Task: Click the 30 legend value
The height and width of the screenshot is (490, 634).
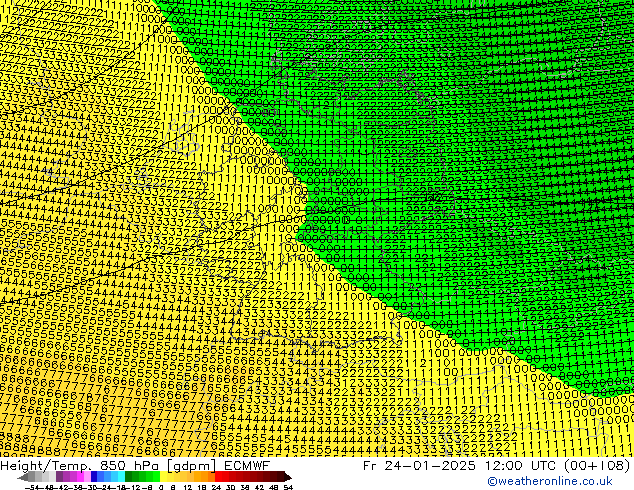Action: [230, 488]
